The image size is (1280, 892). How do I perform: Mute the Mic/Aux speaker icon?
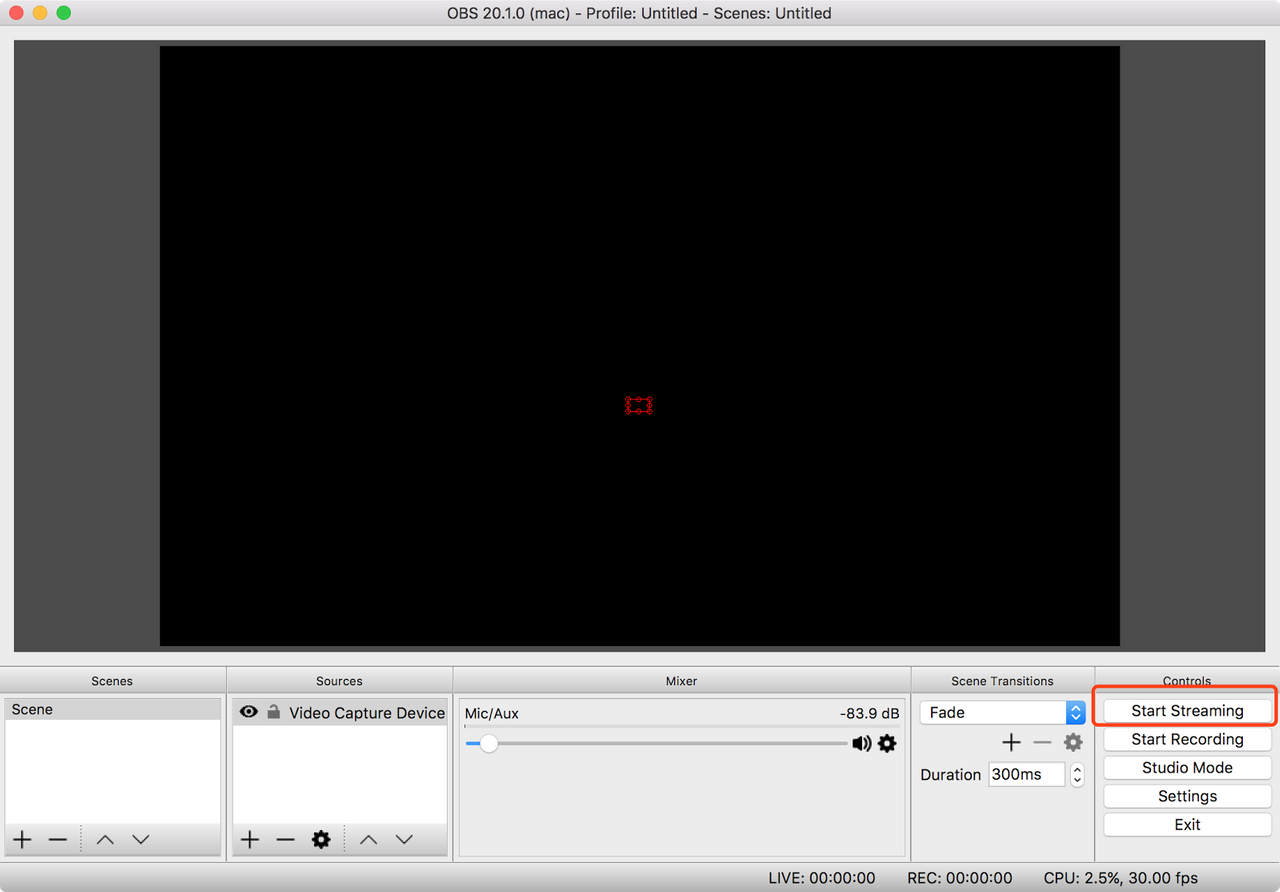[861, 743]
